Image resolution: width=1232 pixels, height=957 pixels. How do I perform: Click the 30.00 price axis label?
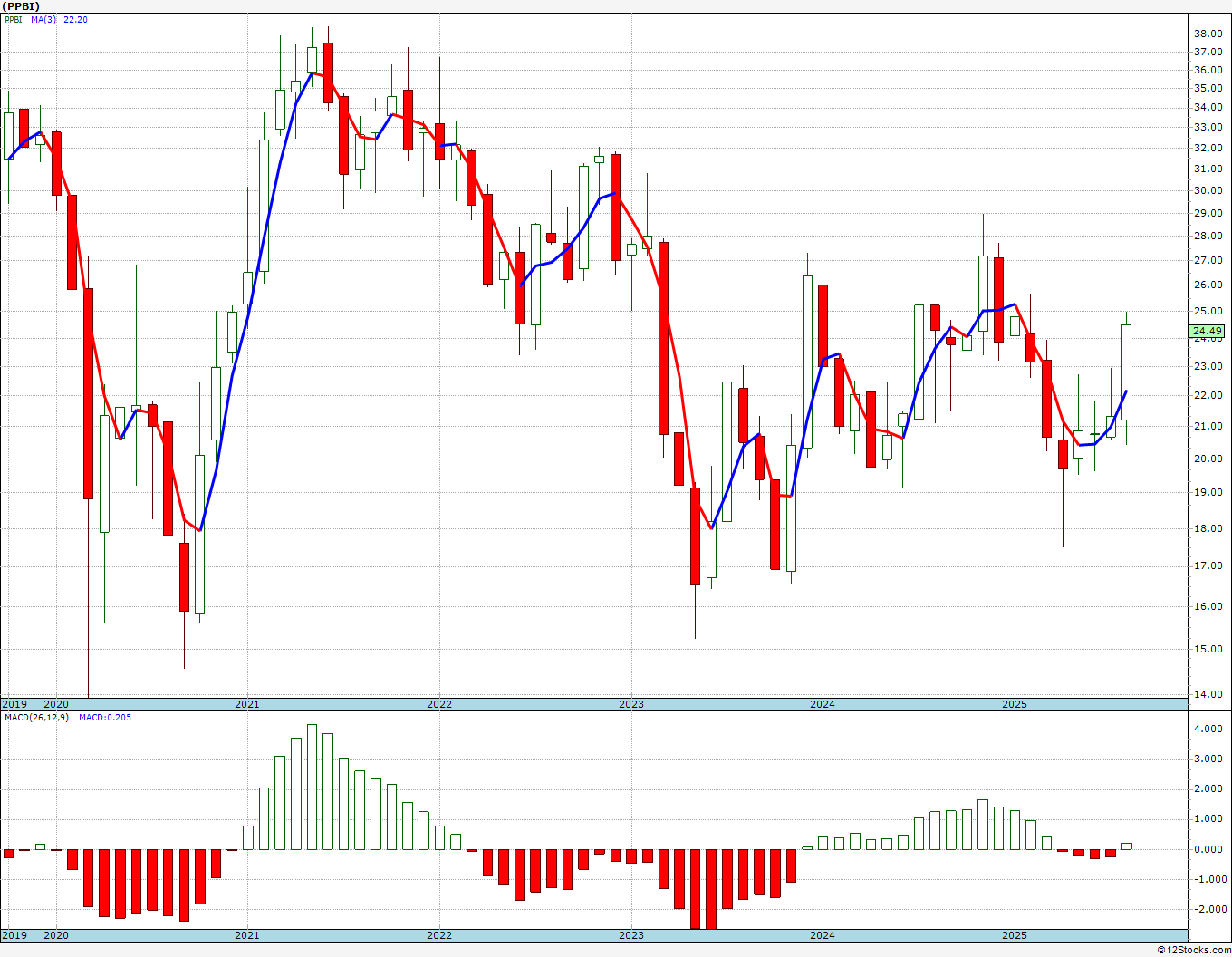(1208, 191)
